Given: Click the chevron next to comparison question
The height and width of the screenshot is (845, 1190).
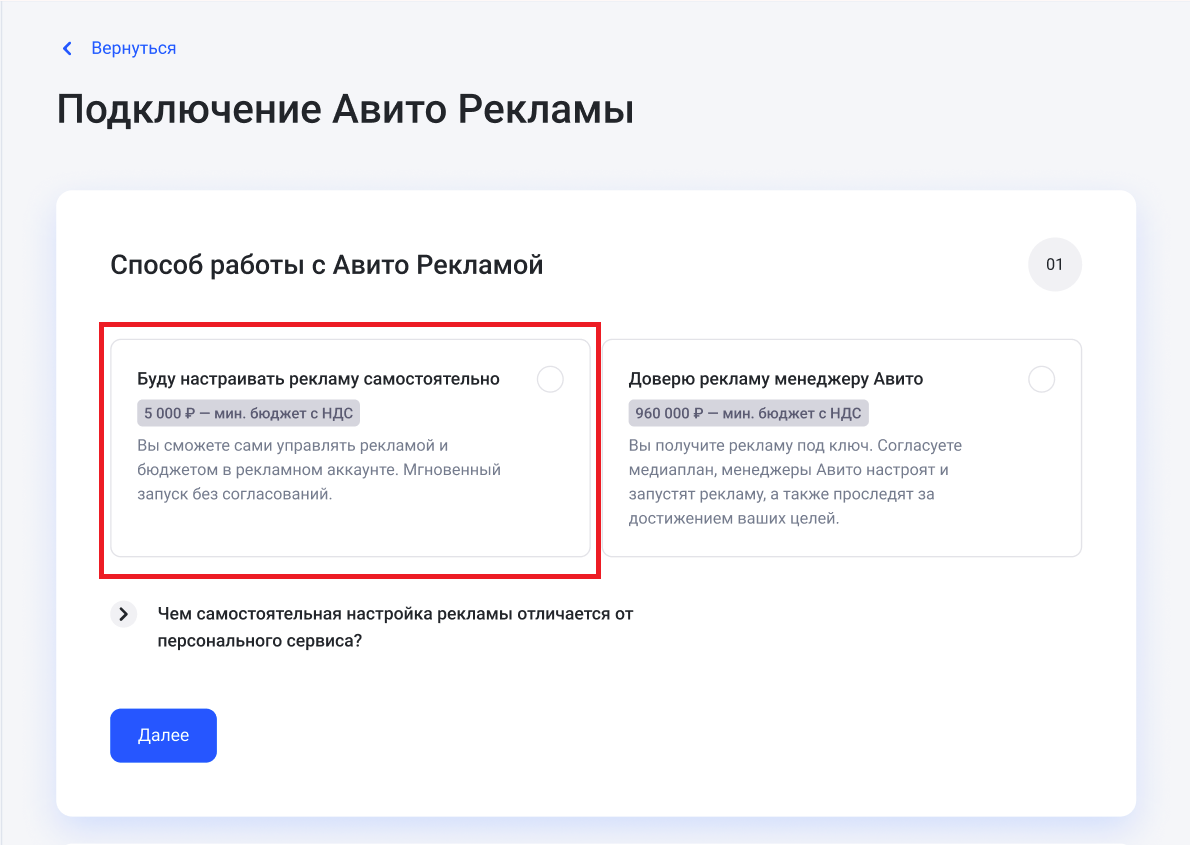Looking at the screenshot, I should 123,613.
